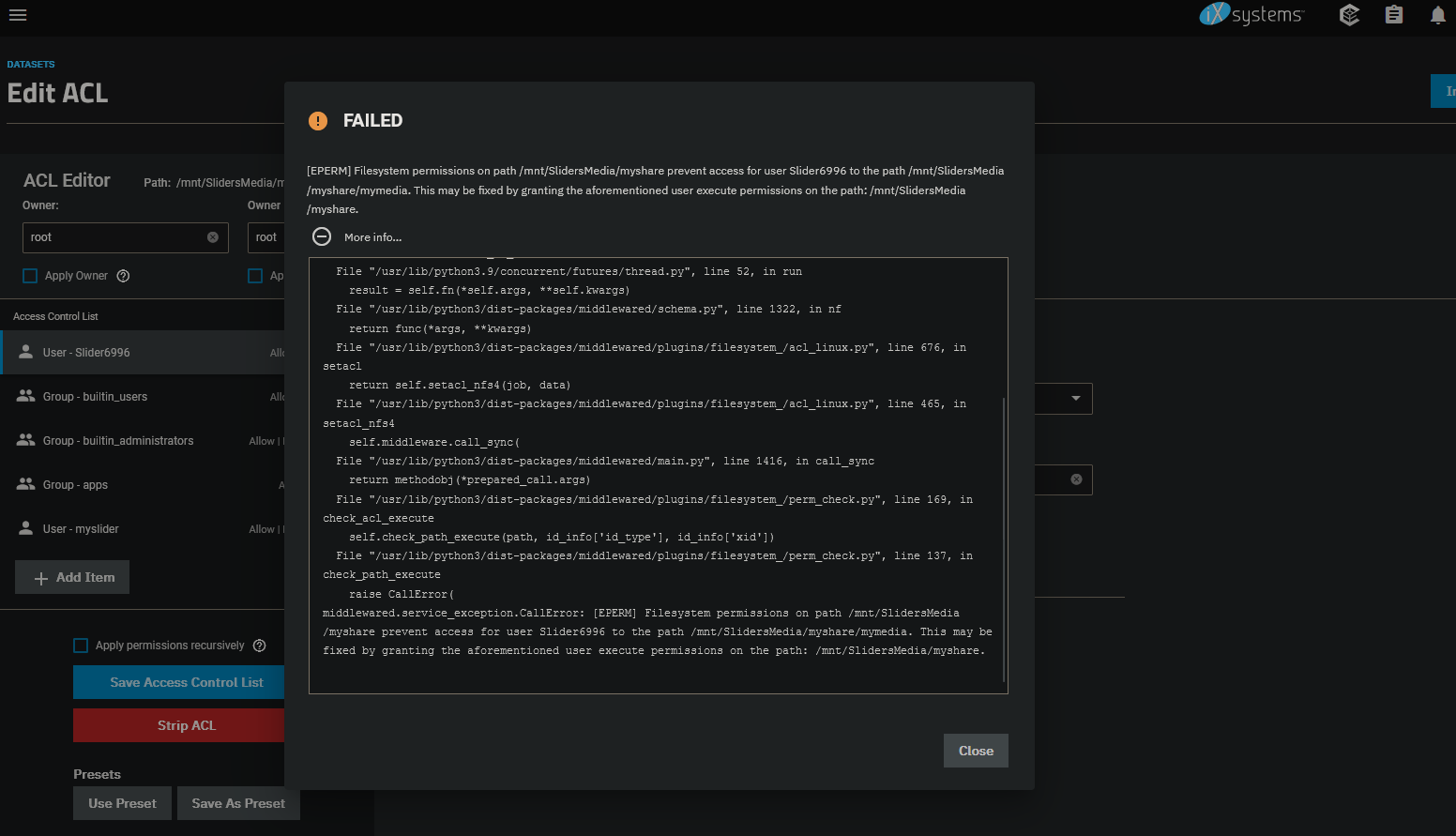
Task: Check Apply permissions recursively
Action: pyautogui.click(x=81, y=646)
